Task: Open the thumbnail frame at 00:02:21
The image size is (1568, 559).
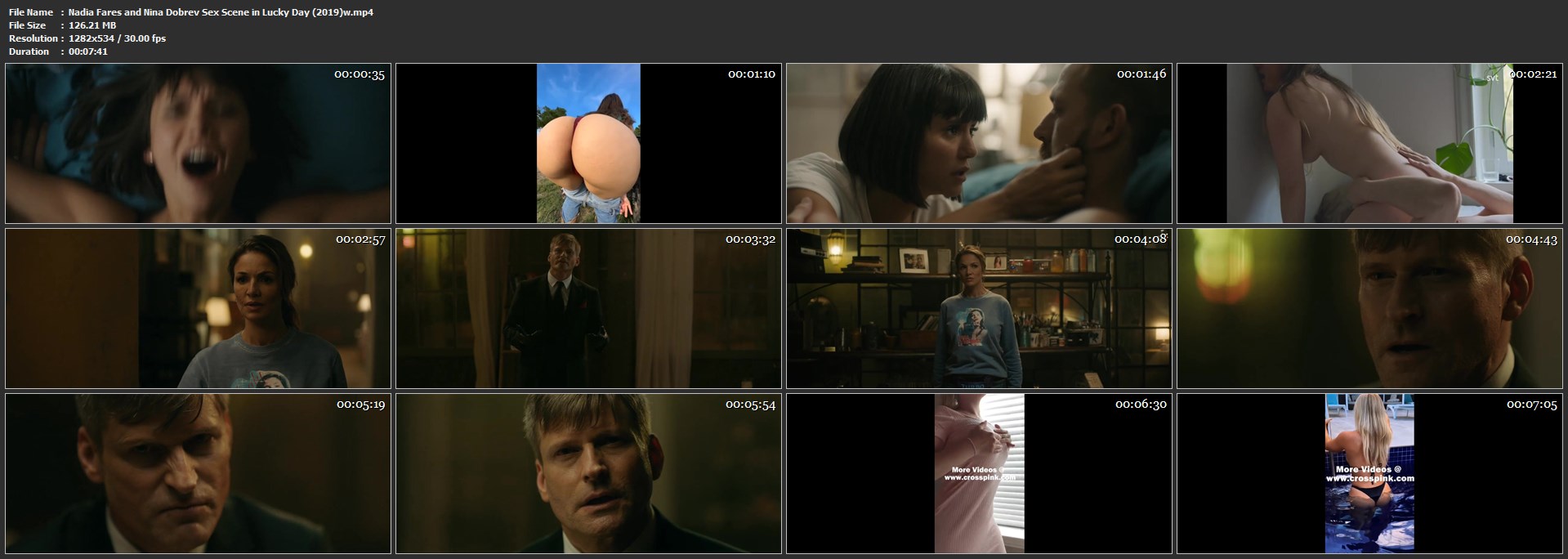Action: click(1369, 143)
